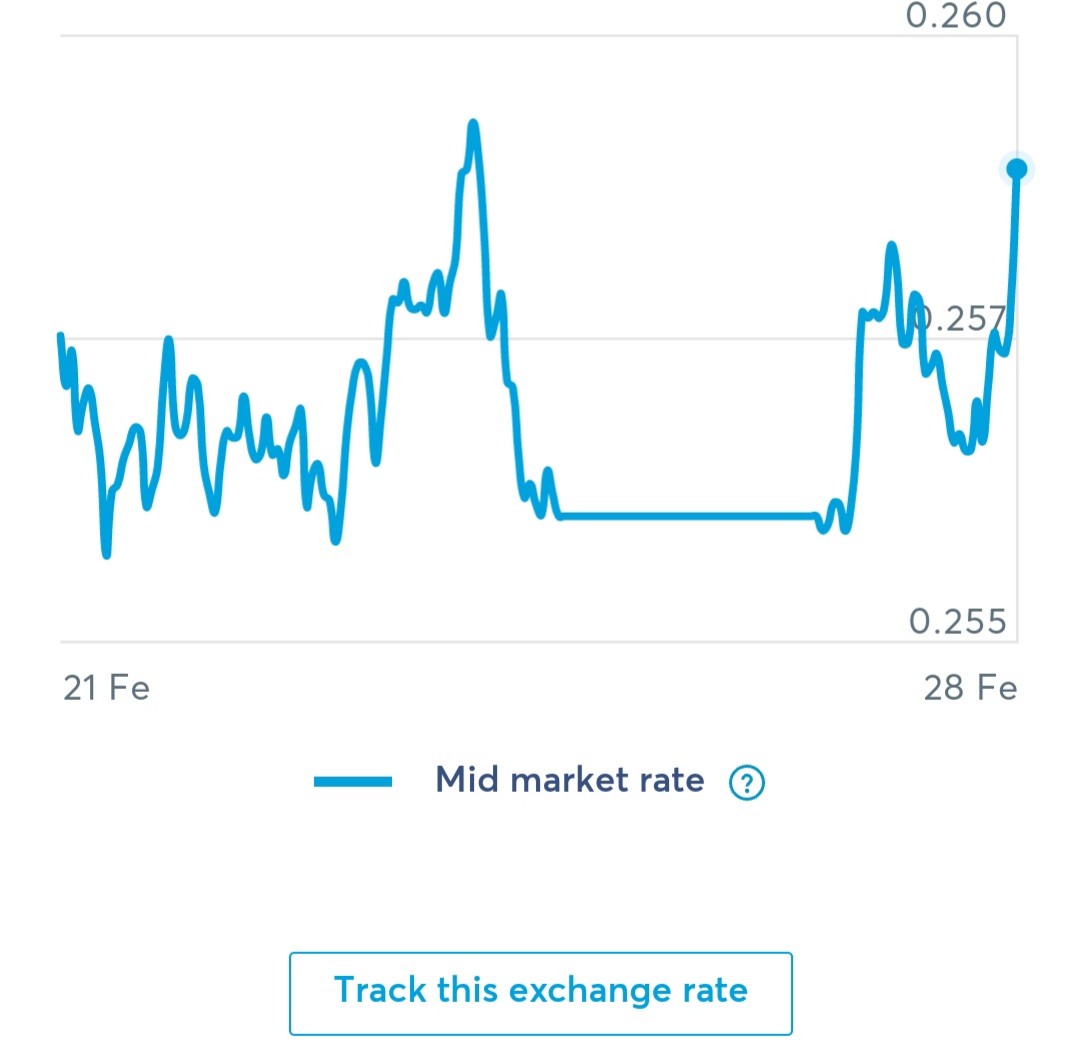
Task: Click the Mid market rate legend label
Action: [570, 780]
